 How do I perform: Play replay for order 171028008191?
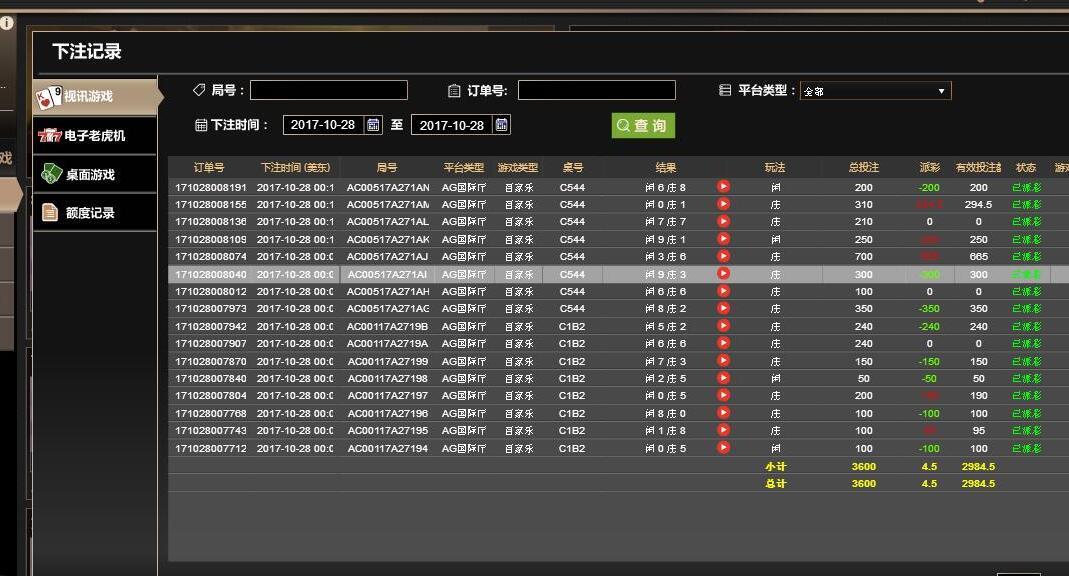pos(723,186)
